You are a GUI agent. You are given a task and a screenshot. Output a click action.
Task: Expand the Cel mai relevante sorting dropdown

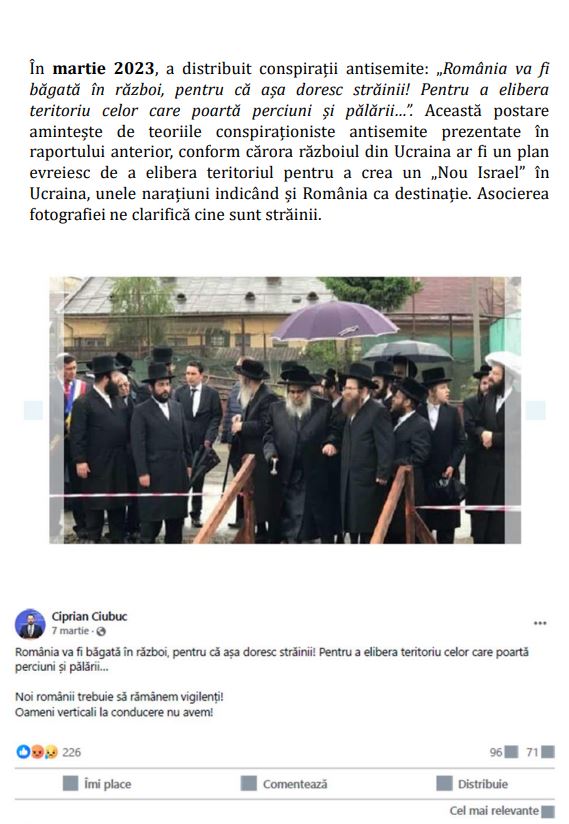502,811
